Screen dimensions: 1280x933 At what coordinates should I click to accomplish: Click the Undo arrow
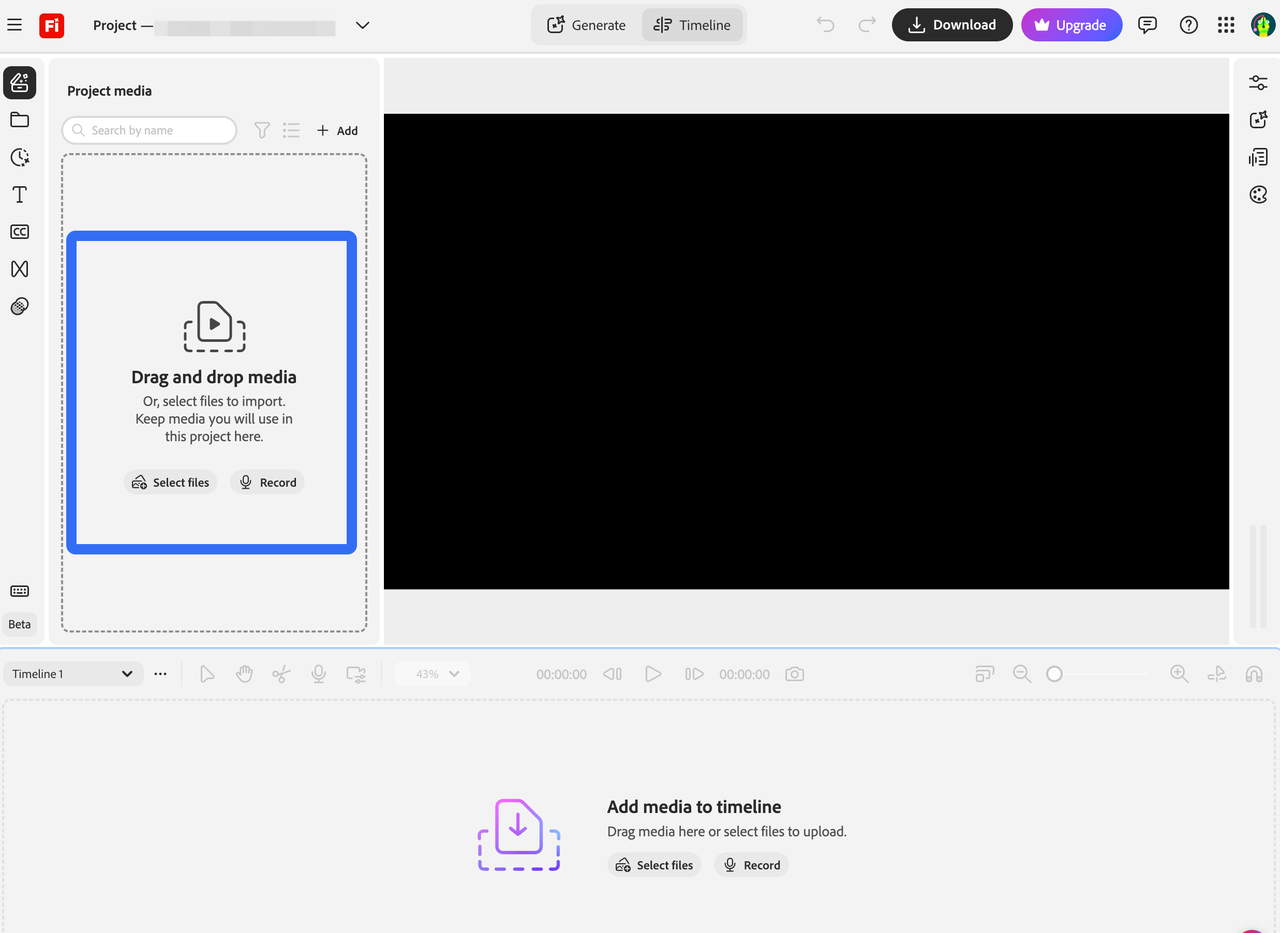point(826,25)
